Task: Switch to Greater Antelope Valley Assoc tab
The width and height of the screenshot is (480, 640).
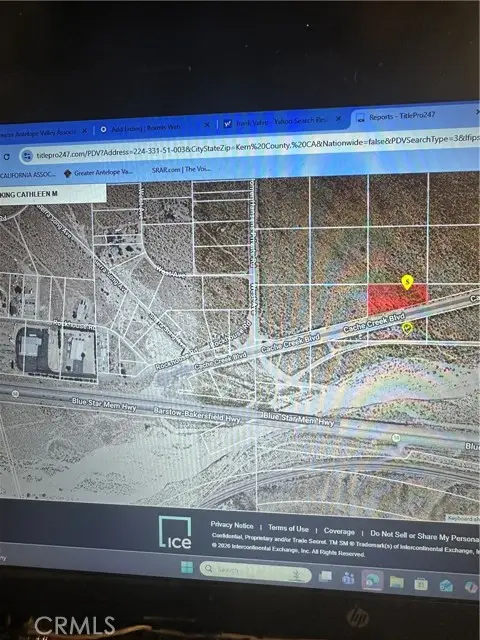Action: [x=39, y=132]
